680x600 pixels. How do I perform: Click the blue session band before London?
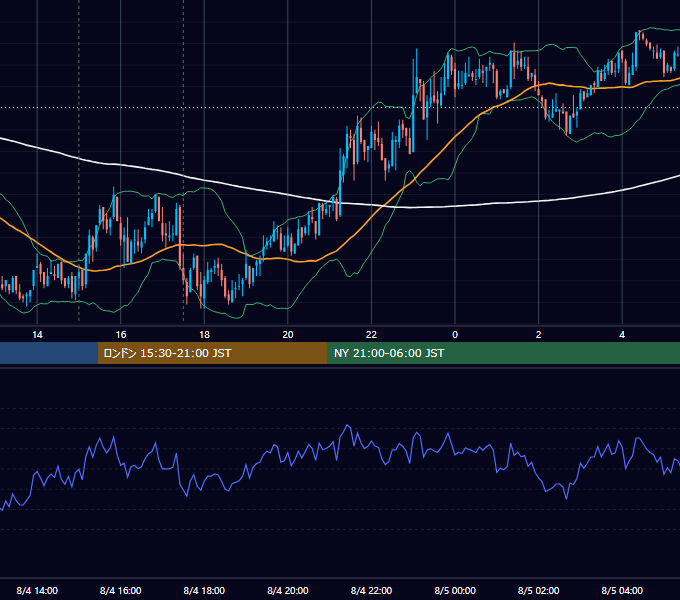(x=49, y=353)
